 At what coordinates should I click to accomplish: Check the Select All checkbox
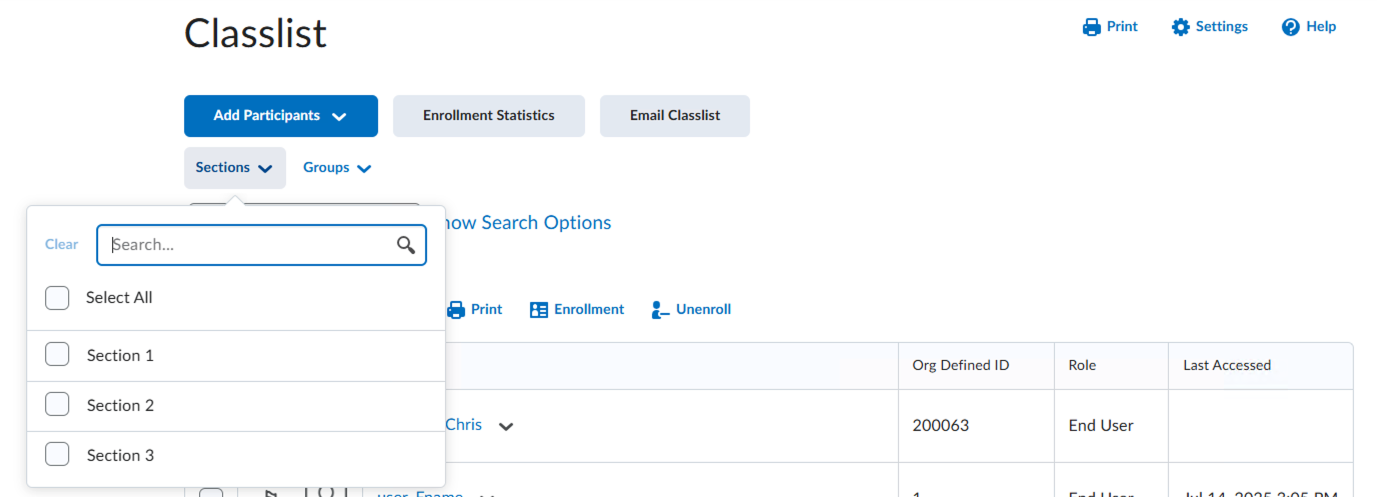tap(57, 298)
